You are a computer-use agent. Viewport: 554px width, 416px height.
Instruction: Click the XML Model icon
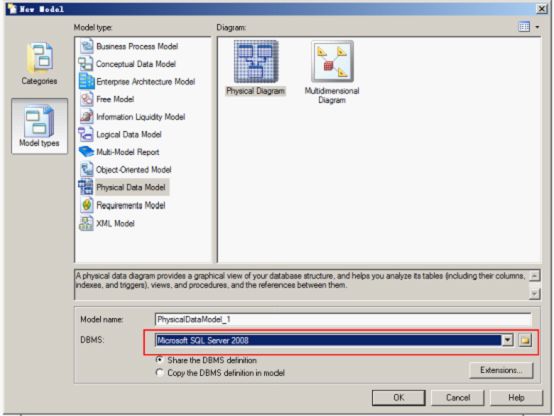pyautogui.click(x=86, y=223)
